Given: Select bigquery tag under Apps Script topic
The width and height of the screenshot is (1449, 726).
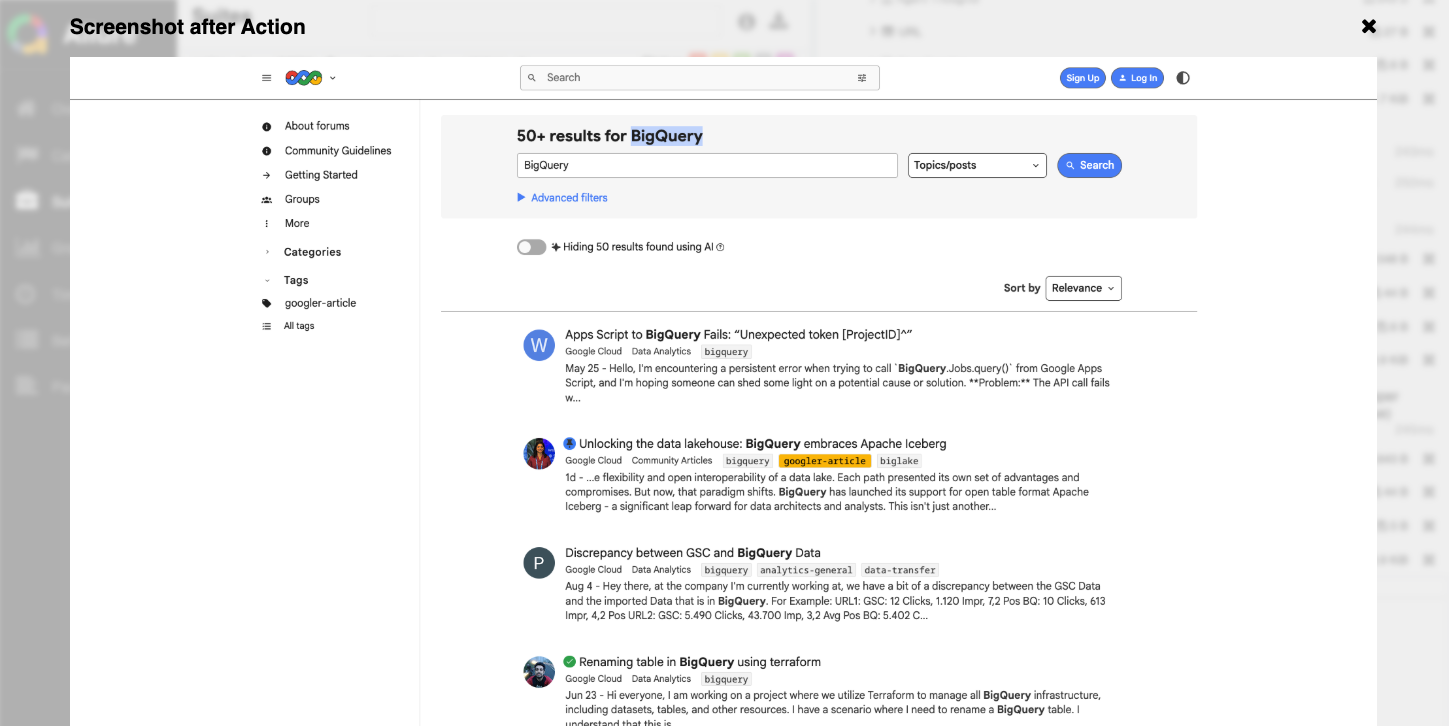Looking at the screenshot, I should (x=726, y=352).
